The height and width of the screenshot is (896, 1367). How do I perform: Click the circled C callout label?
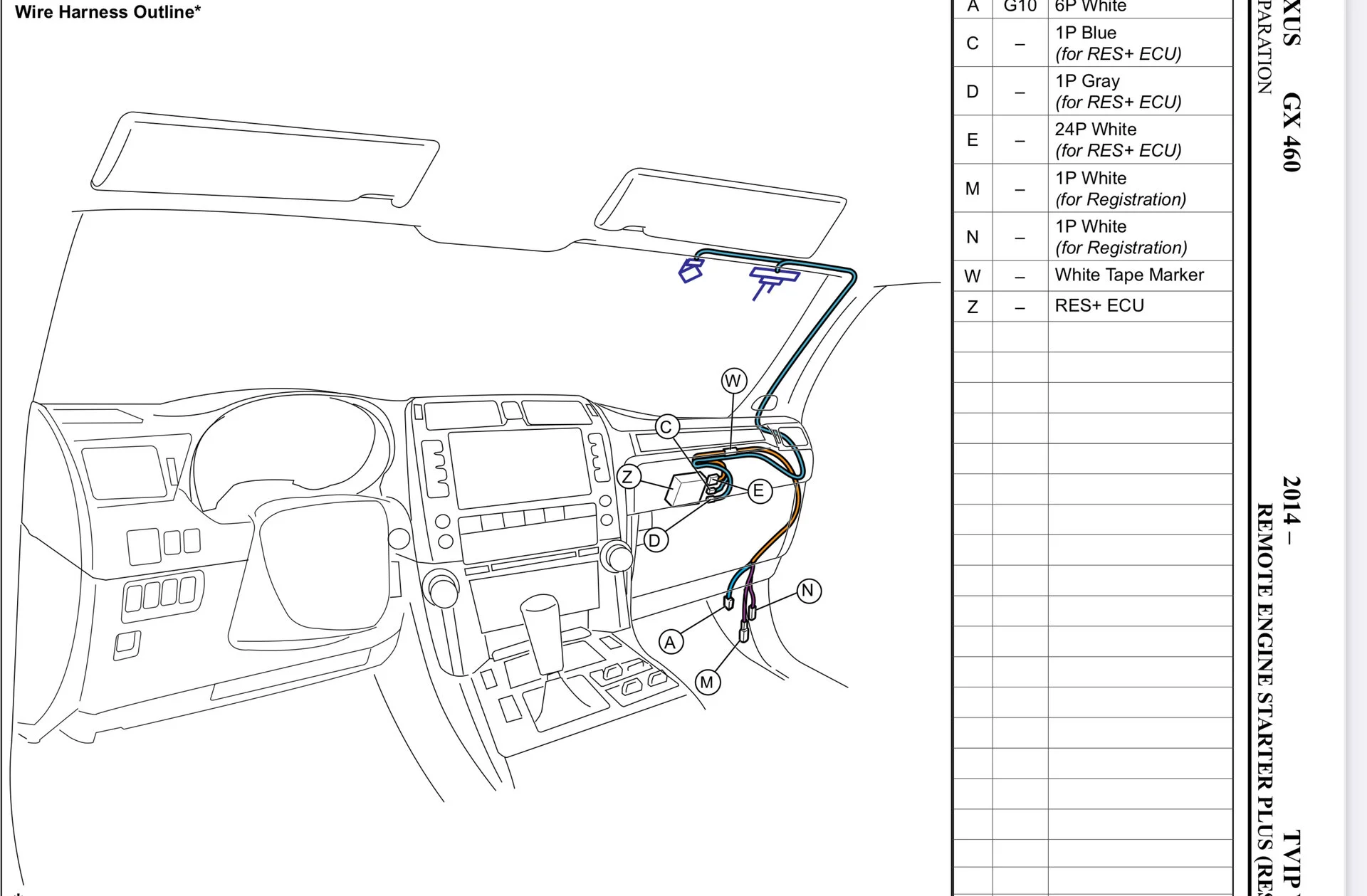click(667, 427)
